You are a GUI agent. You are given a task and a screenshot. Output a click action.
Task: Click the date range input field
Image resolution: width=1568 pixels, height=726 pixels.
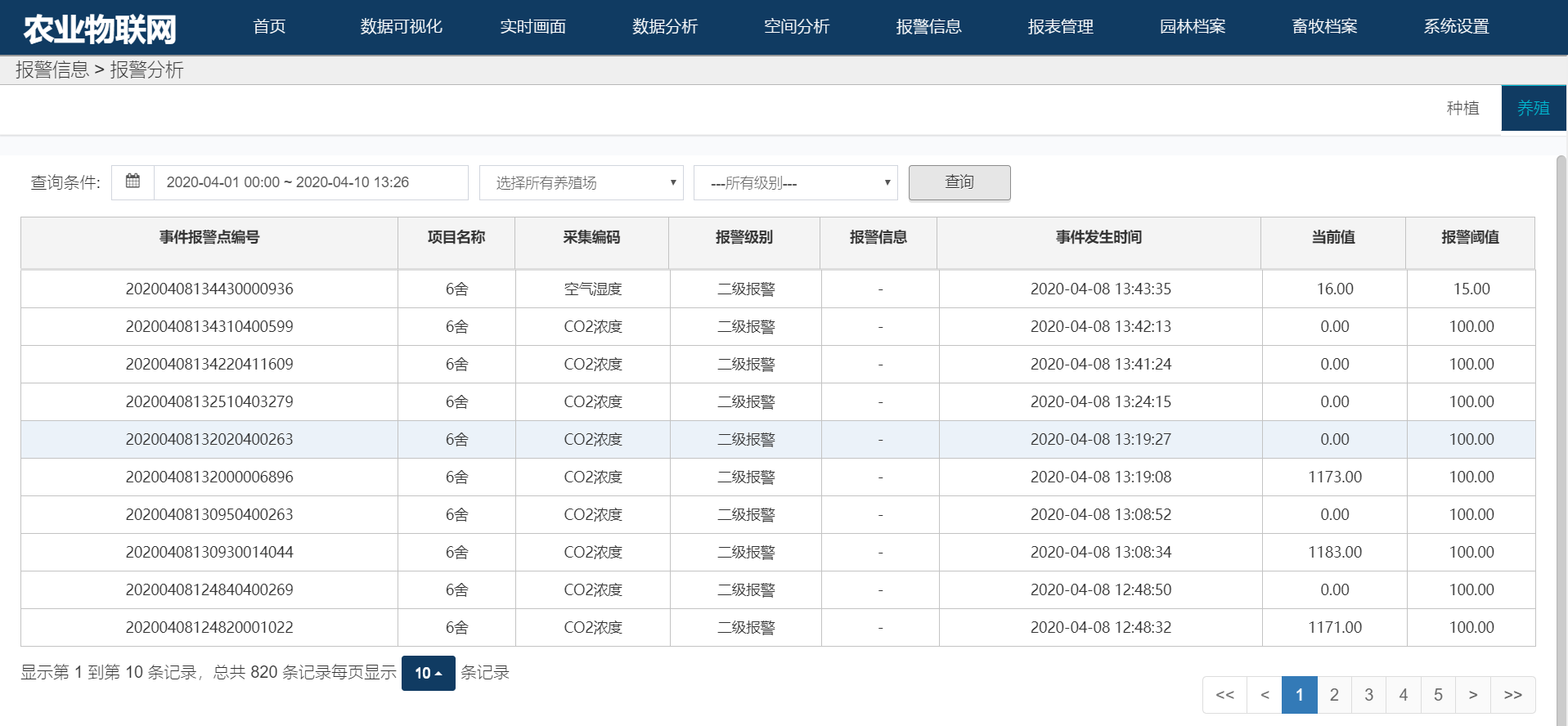(x=311, y=182)
